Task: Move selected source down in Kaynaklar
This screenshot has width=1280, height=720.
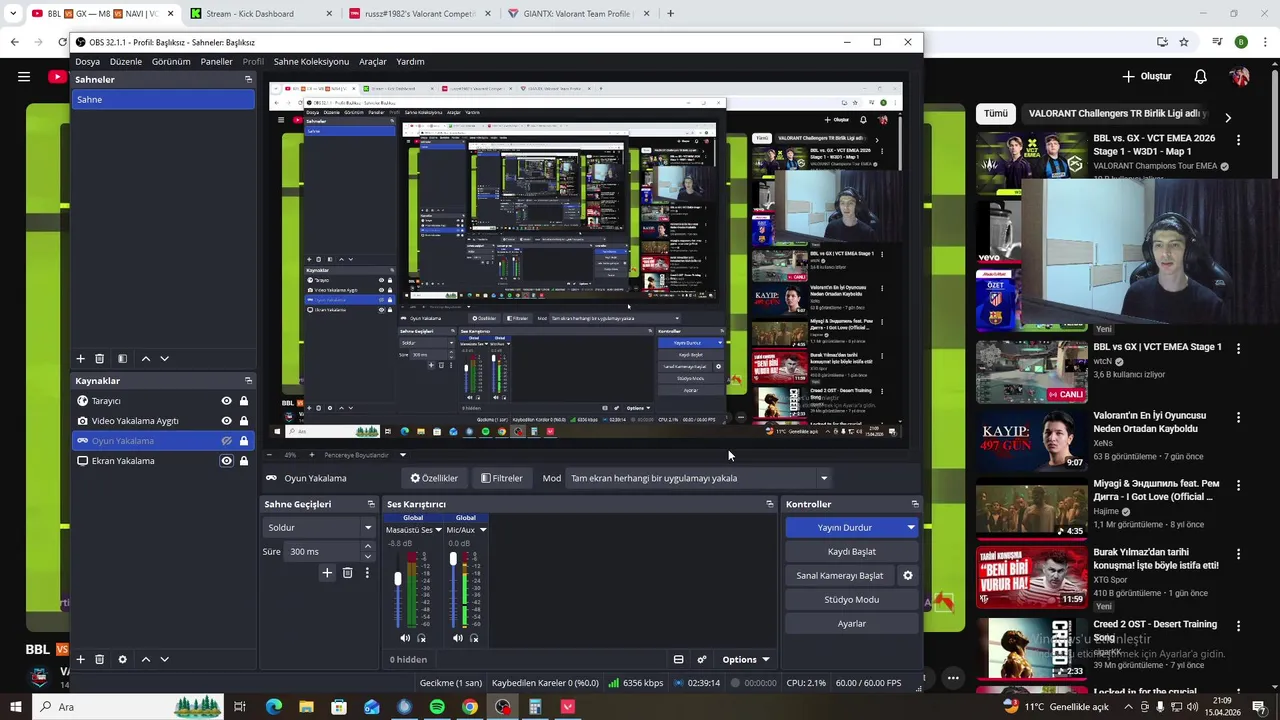Action: 165,659
